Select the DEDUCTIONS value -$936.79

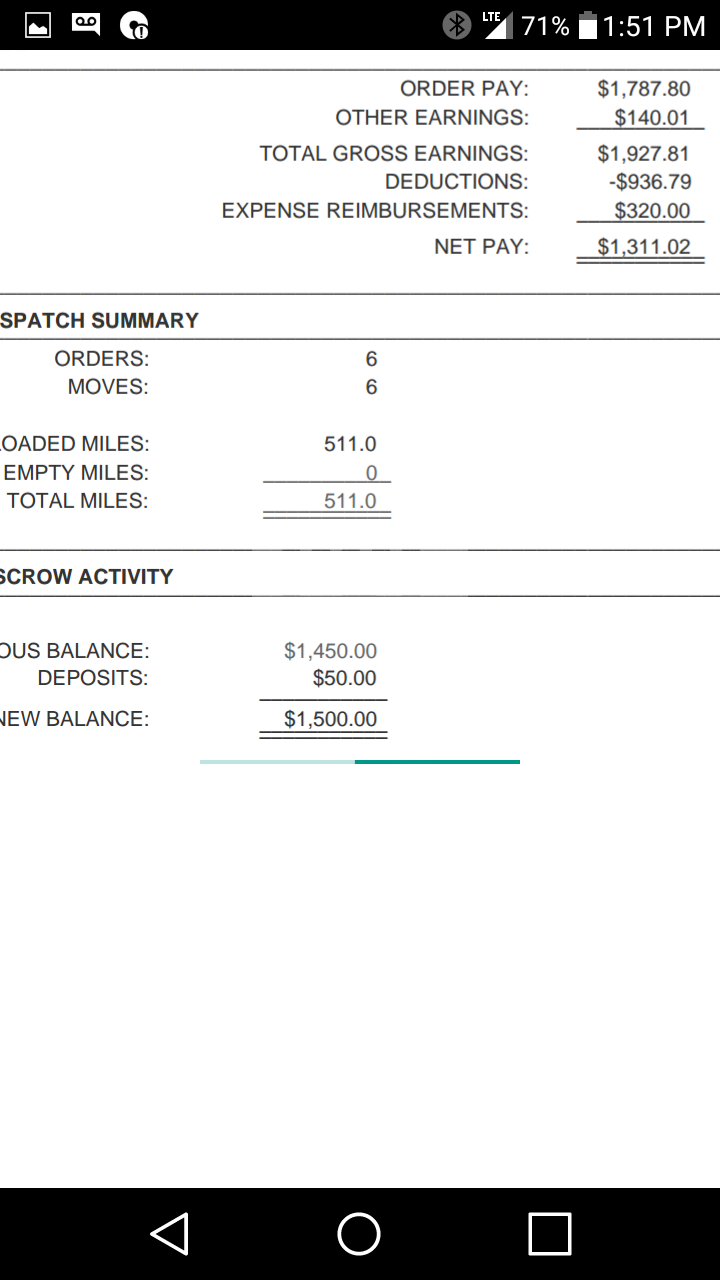pos(649,182)
